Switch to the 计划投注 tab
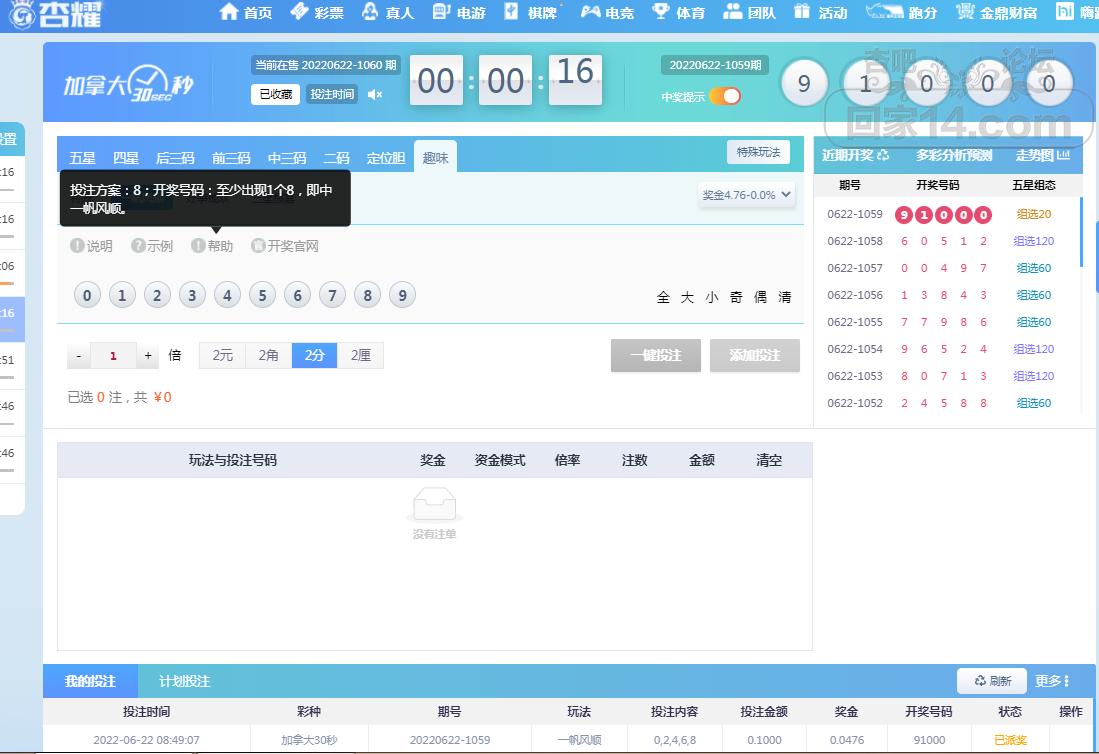The image size is (1099, 754). (184, 681)
